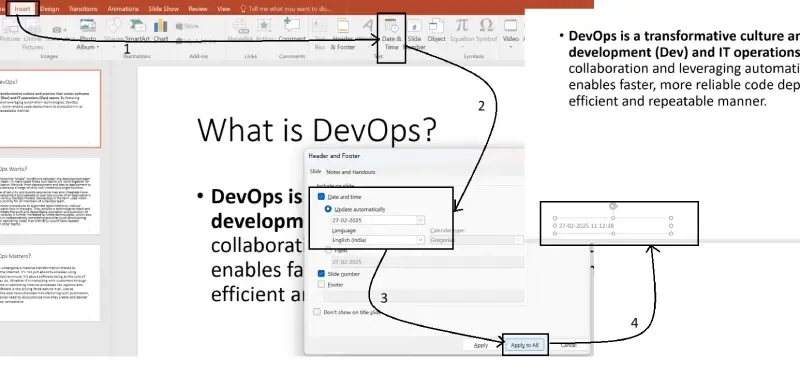Open the View ribbon tab
Screen dimensions: 800x372
point(223,9)
